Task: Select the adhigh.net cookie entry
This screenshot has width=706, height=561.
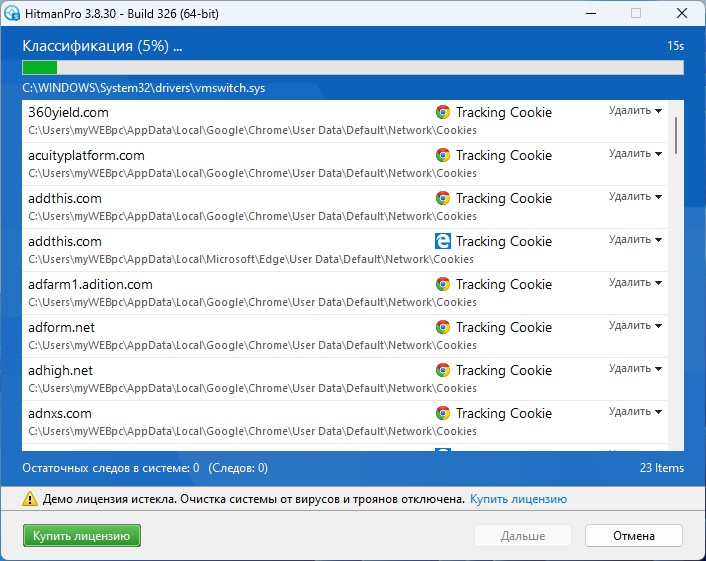Action: pyautogui.click(x=344, y=379)
